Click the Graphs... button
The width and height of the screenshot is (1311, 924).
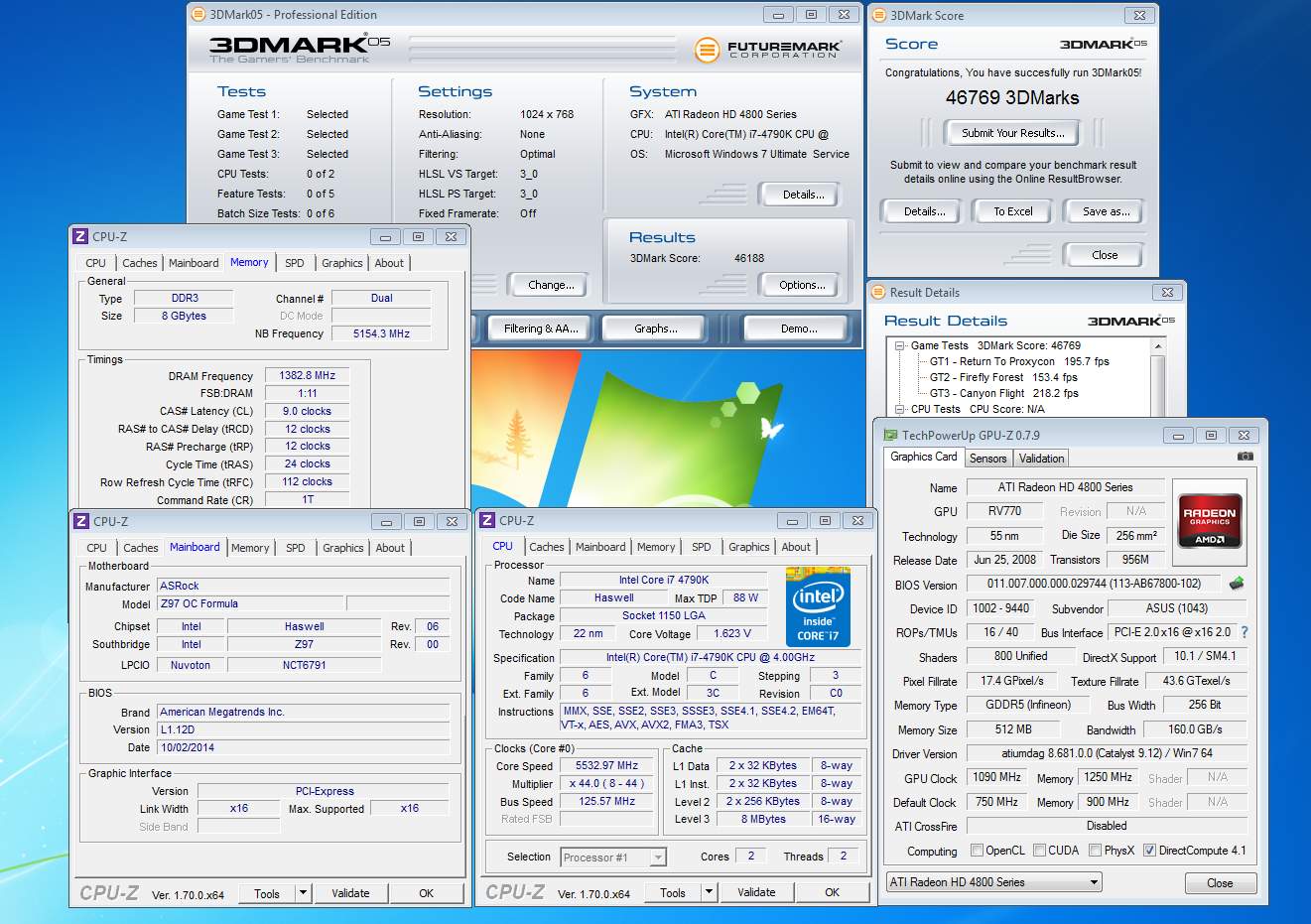[656, 329]
